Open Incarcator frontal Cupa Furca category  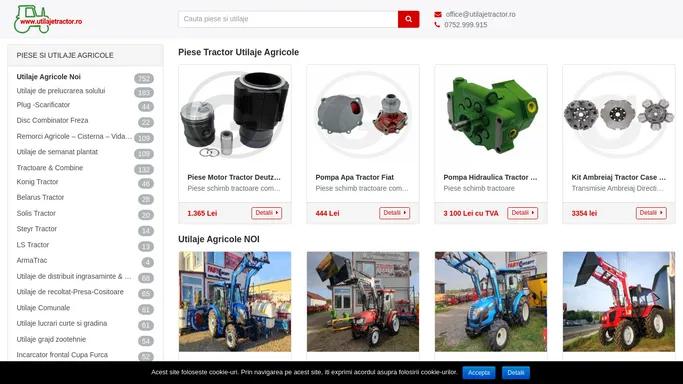62,355
